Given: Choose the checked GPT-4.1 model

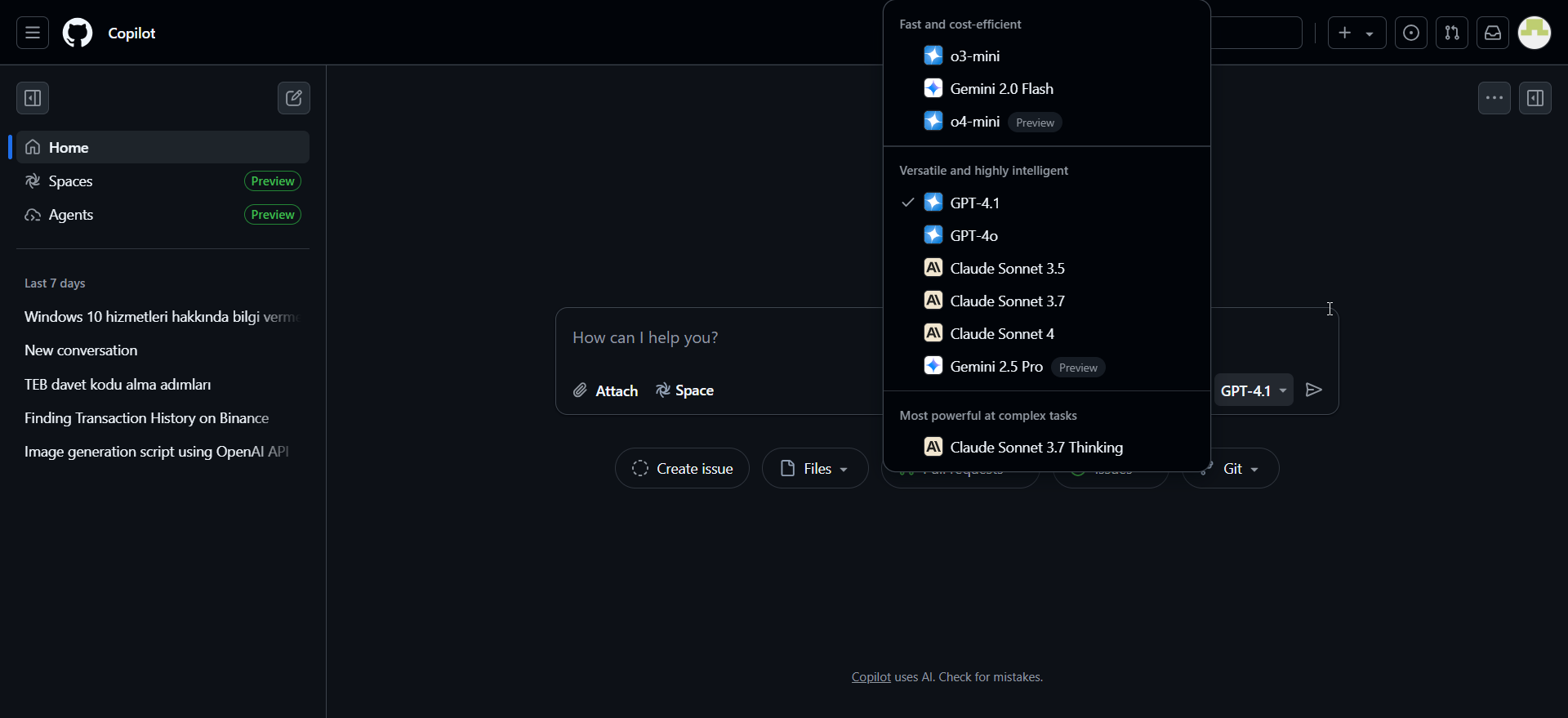Looking at the screenshot, I should click(x=1047, y=203).
